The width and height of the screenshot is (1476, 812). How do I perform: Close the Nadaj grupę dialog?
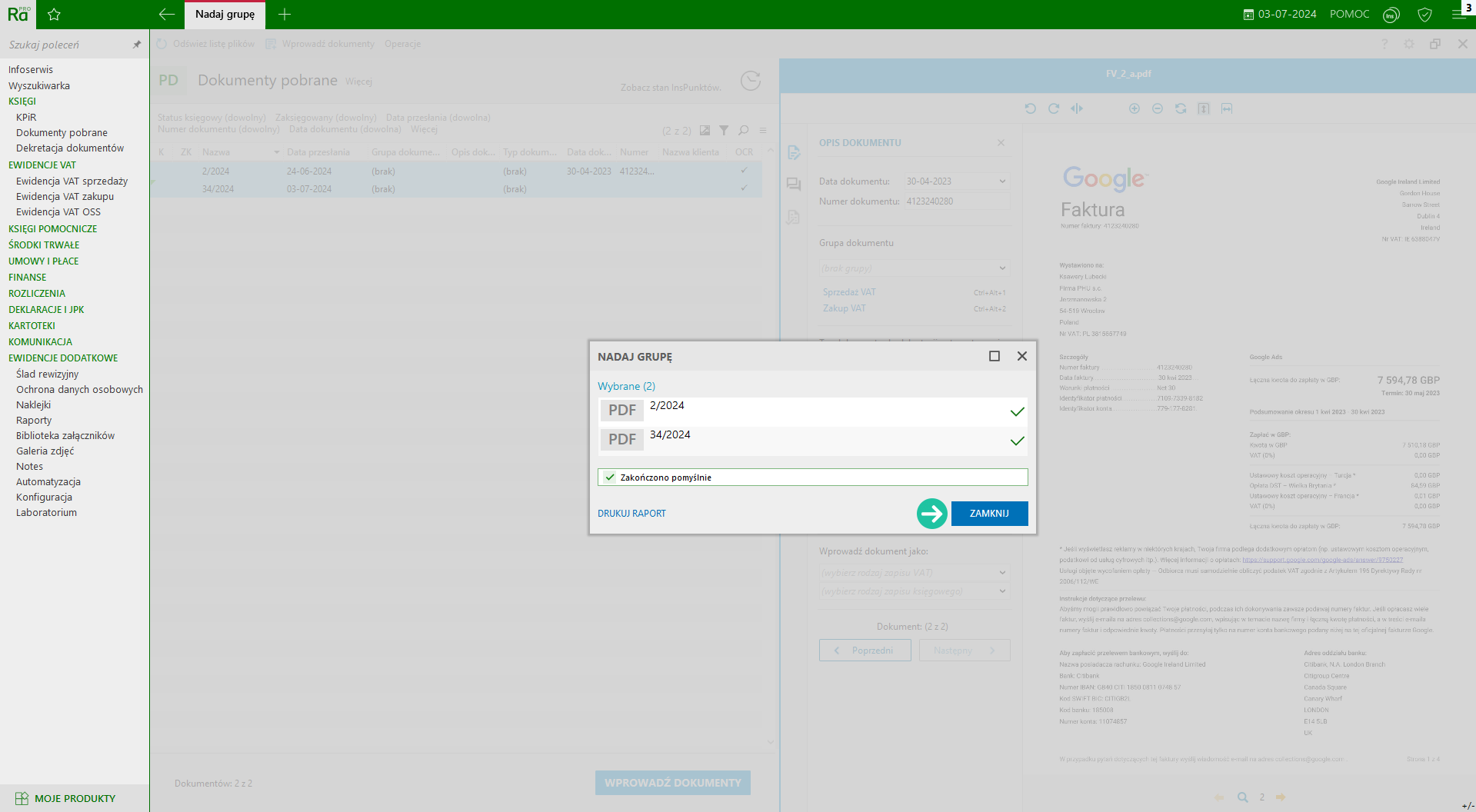[x=1022, y=356]
